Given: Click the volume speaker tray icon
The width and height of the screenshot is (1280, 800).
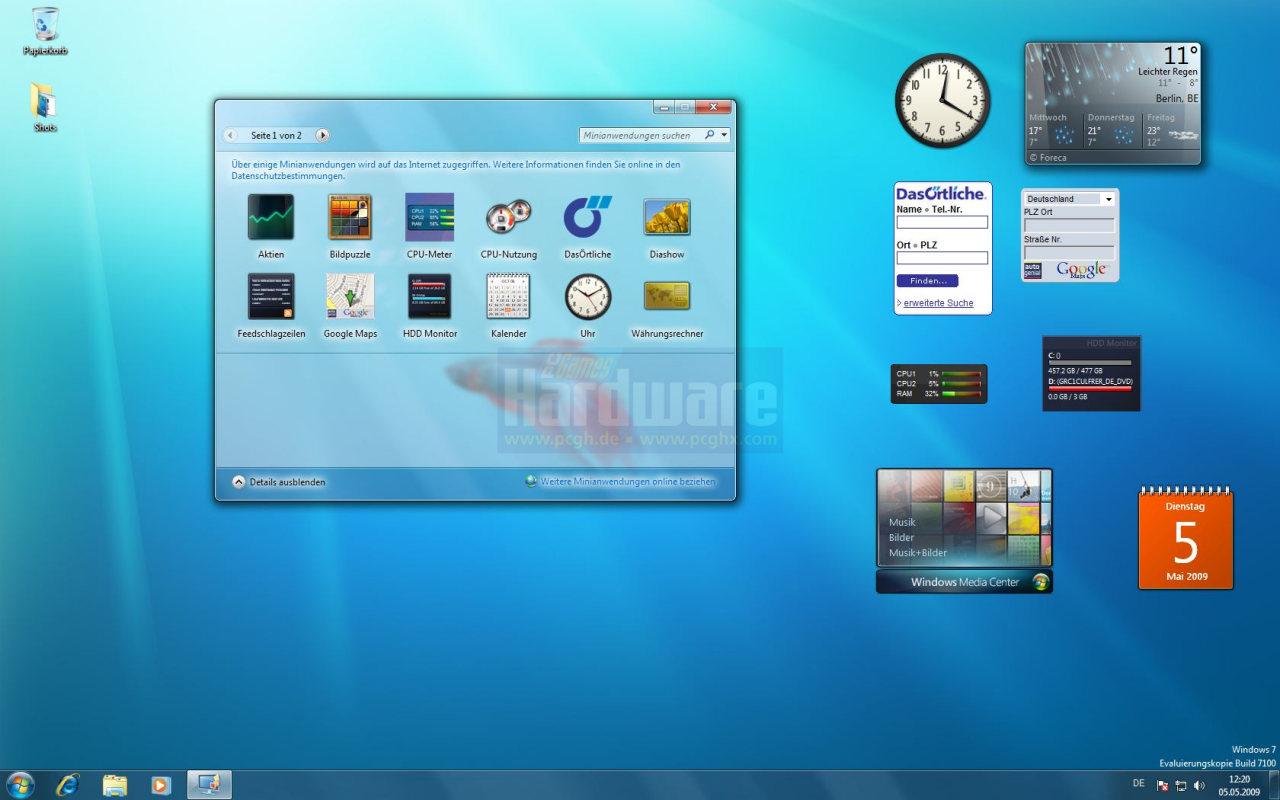Looking at the screenshot, I should pyautogui.click(x=1199, y=786).
